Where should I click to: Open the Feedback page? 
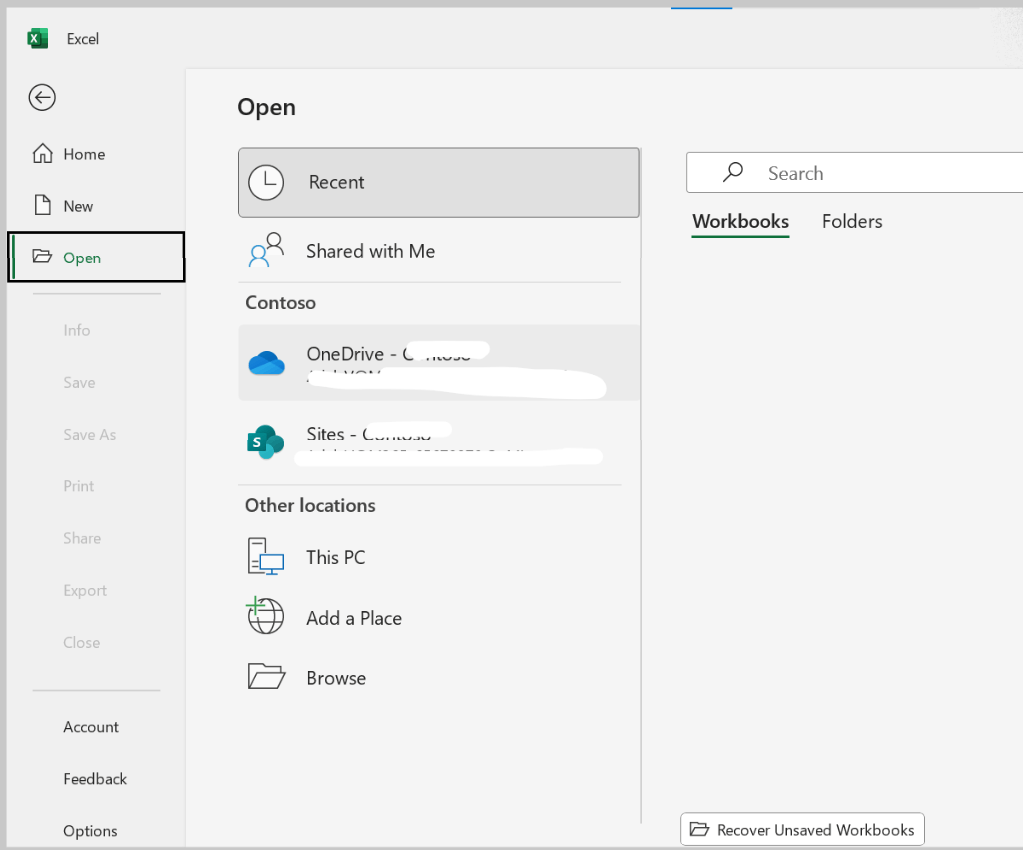[x=95, y=779]
